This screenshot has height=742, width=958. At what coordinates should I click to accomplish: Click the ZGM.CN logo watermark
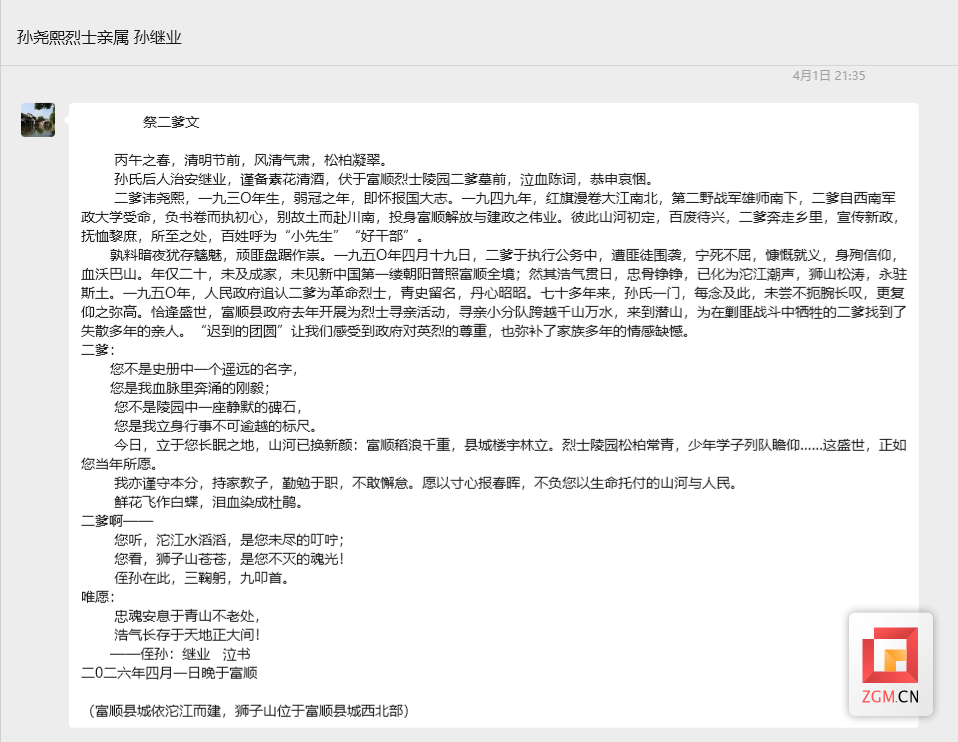890,664
